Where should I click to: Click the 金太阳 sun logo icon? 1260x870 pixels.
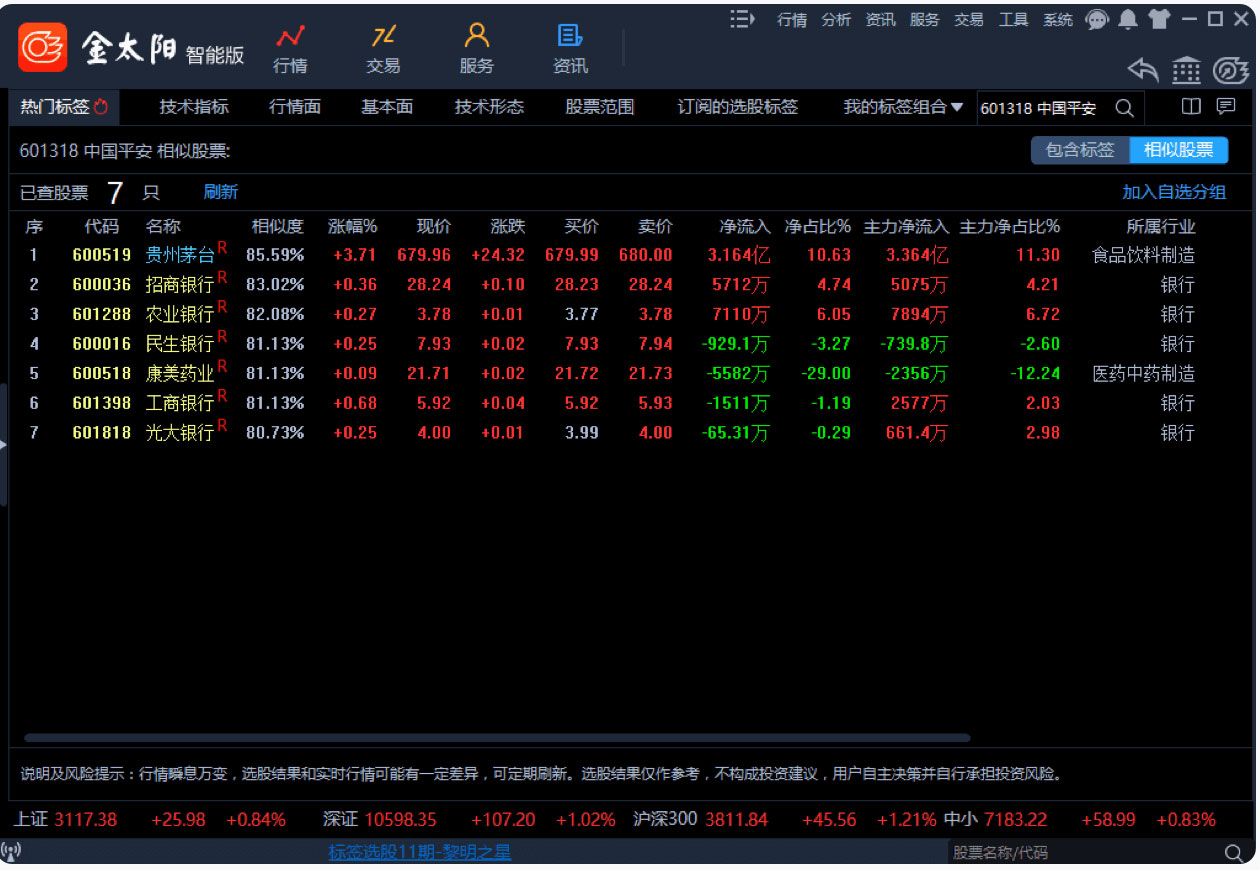43,46
